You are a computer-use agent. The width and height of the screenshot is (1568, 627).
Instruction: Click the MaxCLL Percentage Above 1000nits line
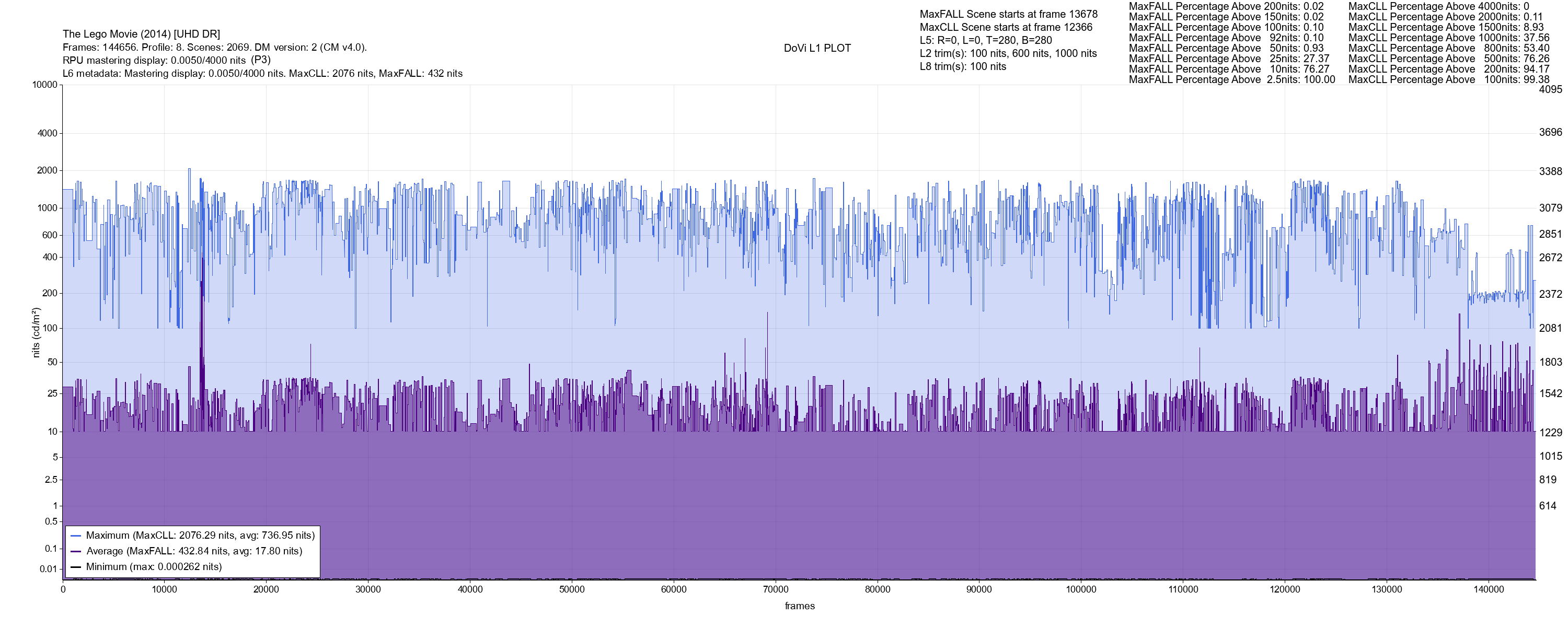[1449, 38]
